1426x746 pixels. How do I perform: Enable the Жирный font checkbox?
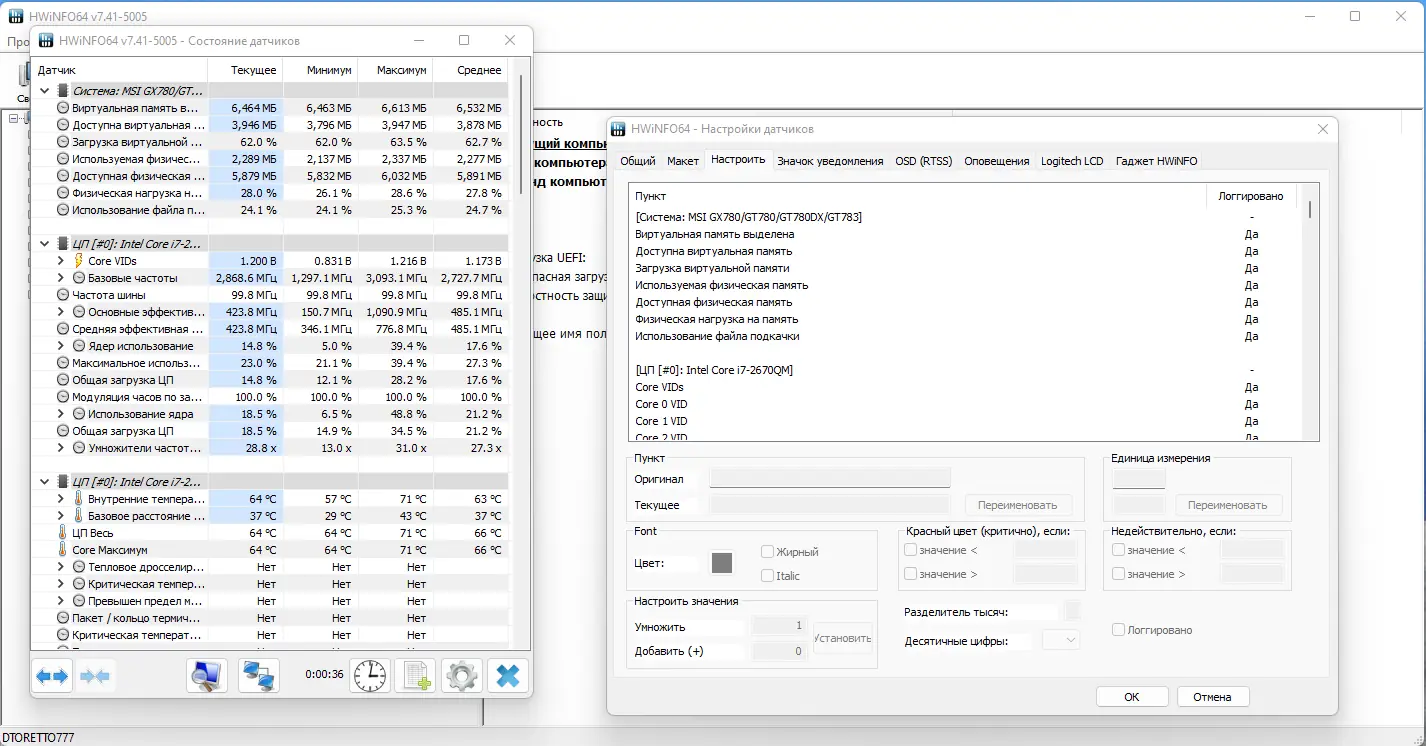[767, 552]
